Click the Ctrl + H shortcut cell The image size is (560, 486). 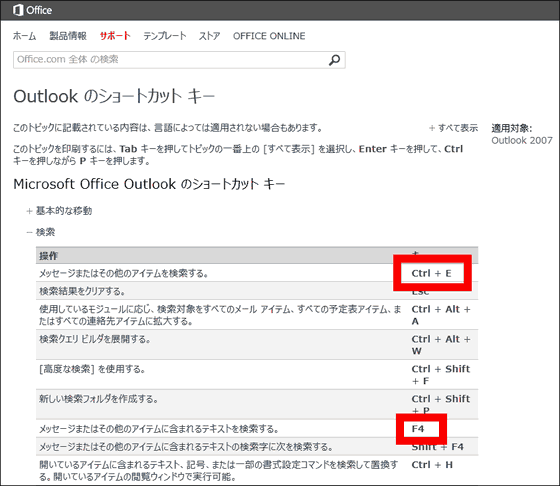click(x=432, y=465)
